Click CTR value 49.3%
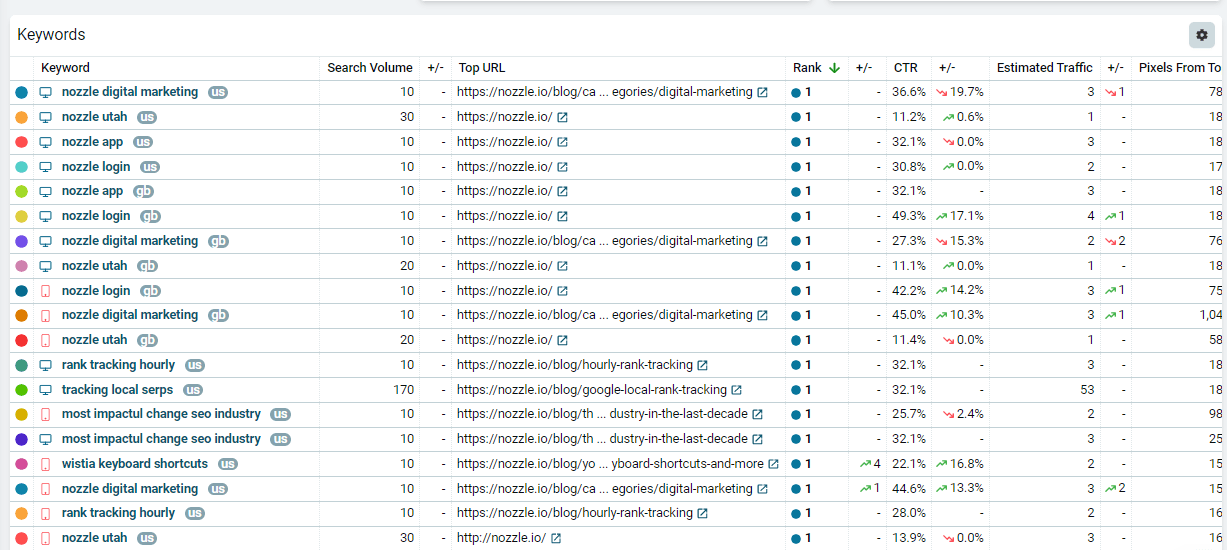Image resolution: width=1227 pixels, height=550 pixels. tap(909, 216)
